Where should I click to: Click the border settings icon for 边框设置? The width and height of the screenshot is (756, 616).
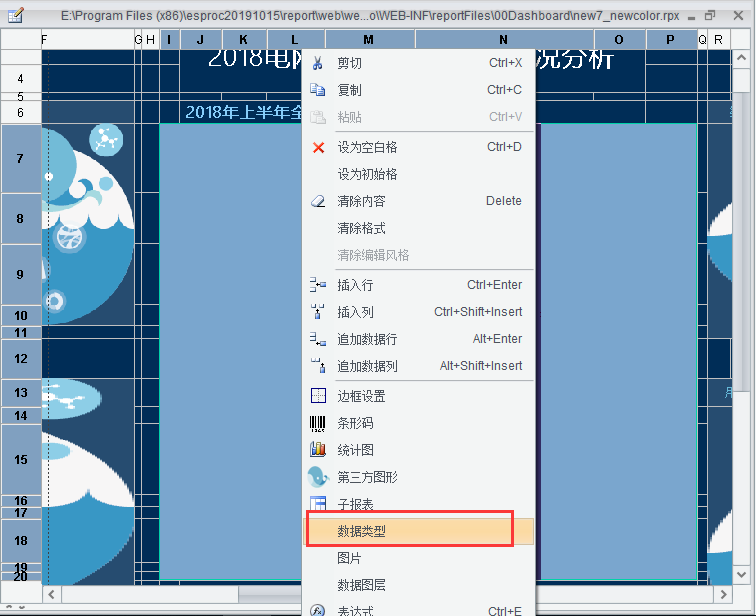(318, 396)
